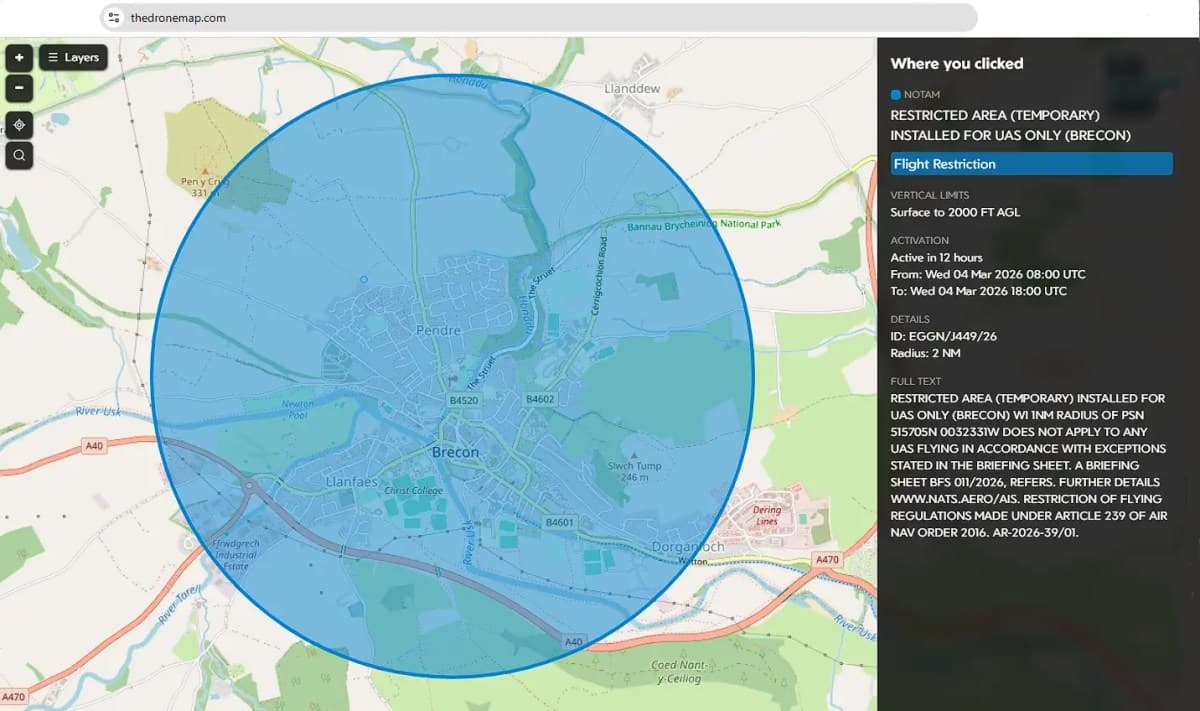Select the Flight Restriction category bar
This screenshot has height=711, width=1200.
(x=1031, y=163)
